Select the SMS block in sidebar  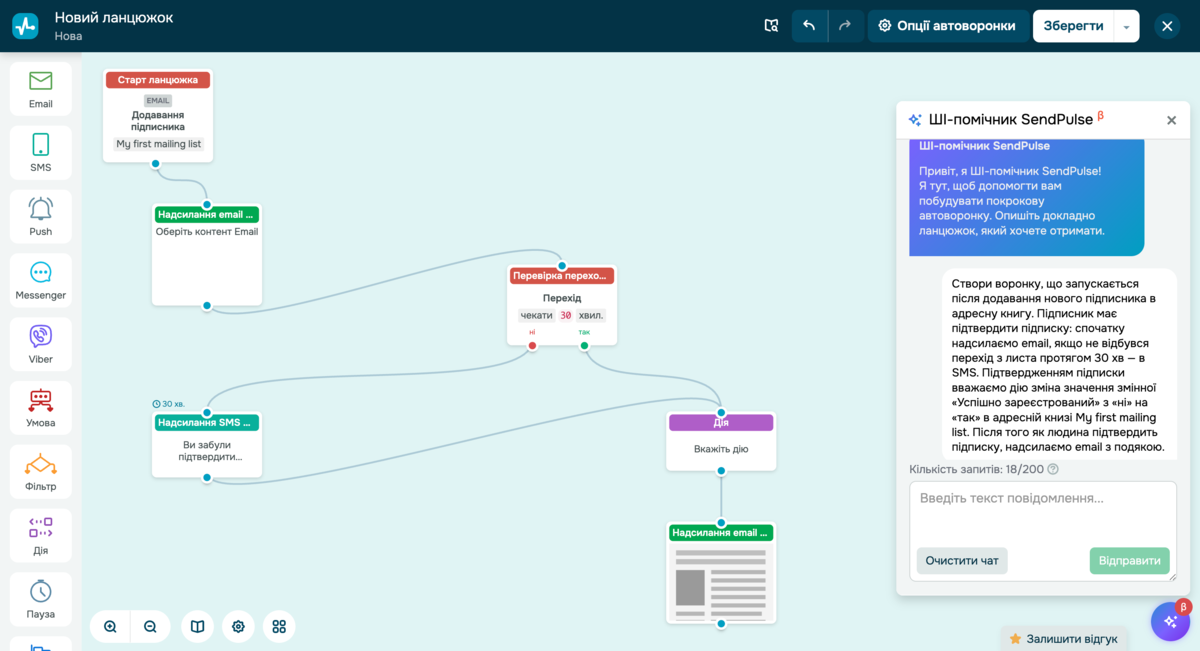tap(40, 153)
